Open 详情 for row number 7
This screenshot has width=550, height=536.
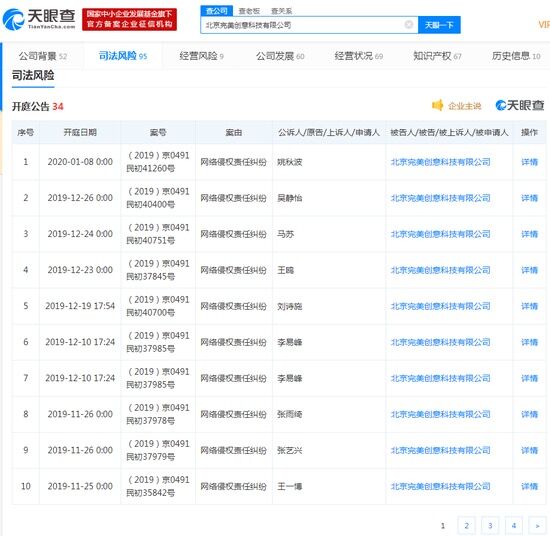(529, 378)
